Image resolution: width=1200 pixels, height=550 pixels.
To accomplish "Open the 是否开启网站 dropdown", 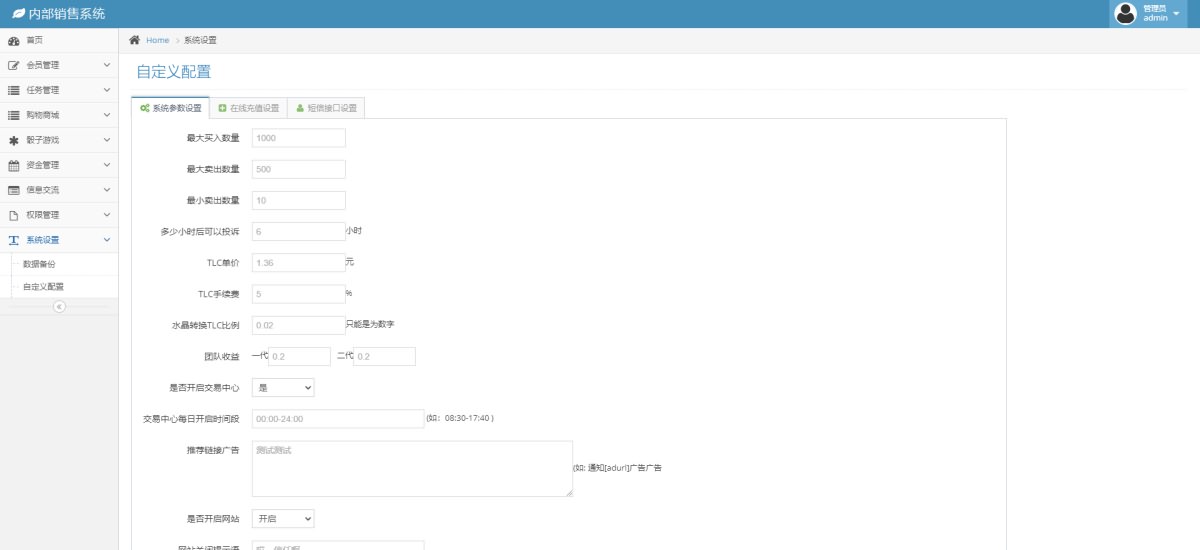I will tap(283, 519).
